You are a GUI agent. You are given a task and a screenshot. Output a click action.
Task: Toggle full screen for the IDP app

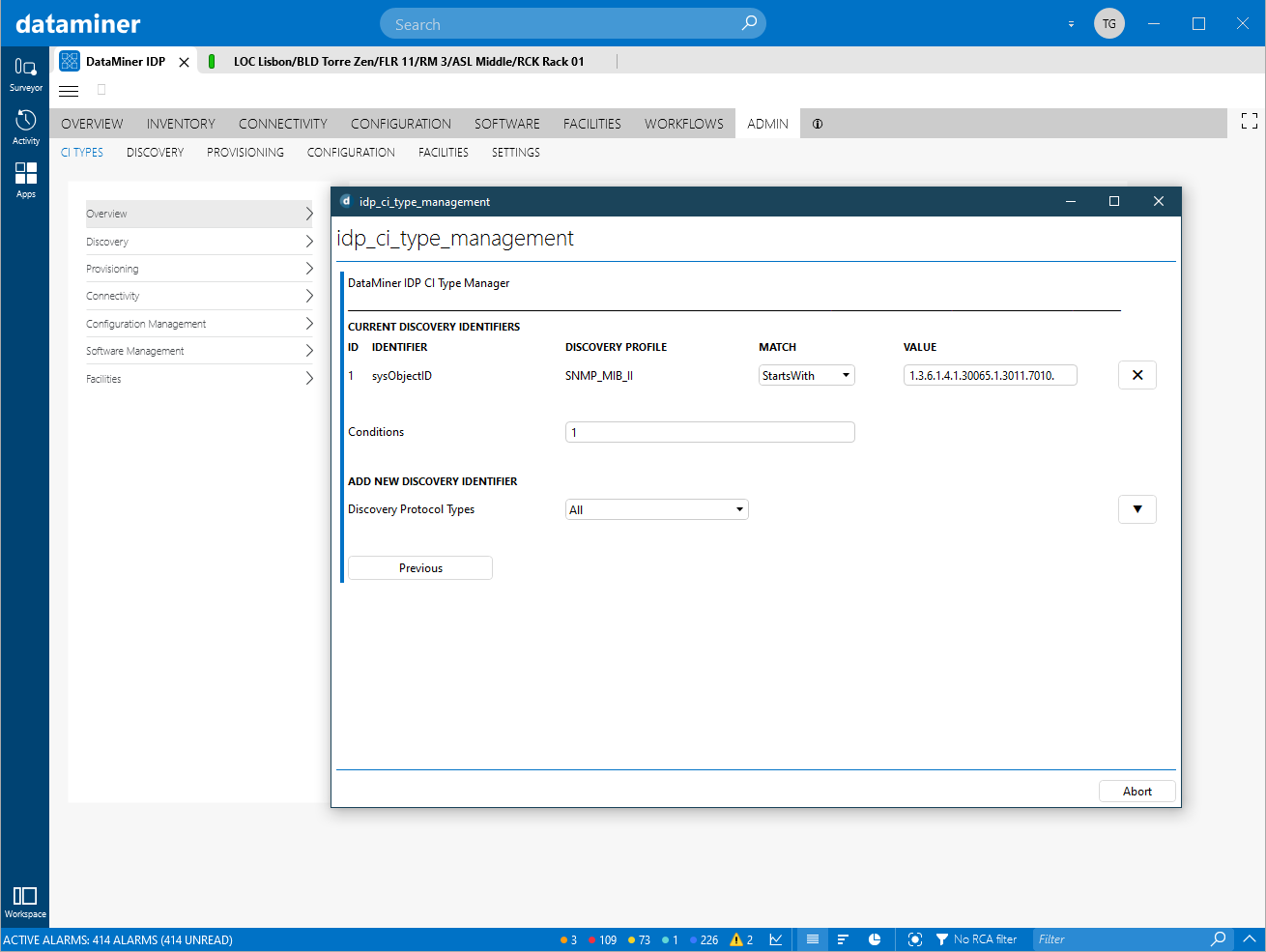click(x=1249, y=121)
